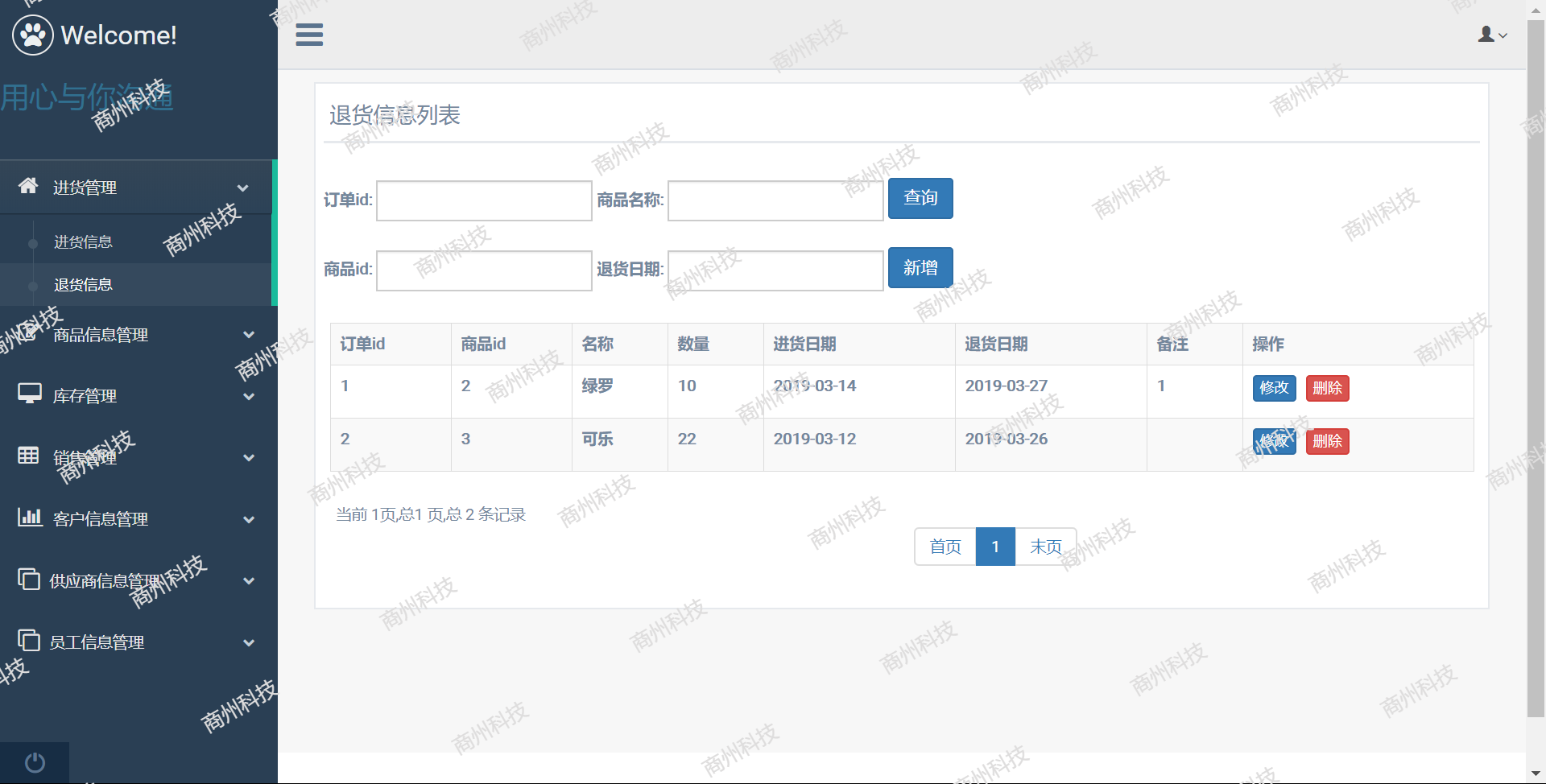Click the 退货信息列表 title
1546x784 pixels.
(x=395, y=115)
